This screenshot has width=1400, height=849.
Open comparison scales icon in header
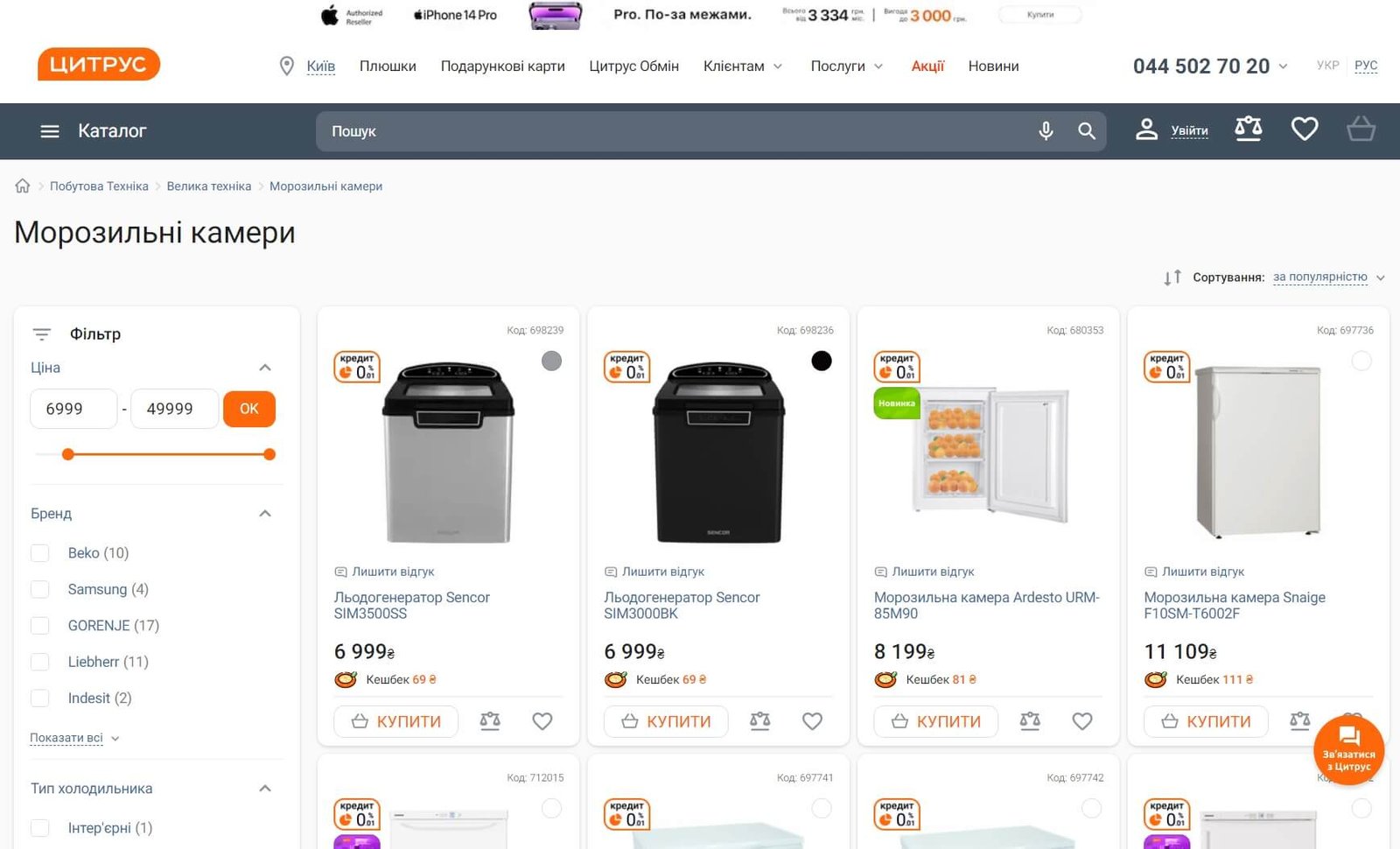pyautogui.click(x=1249, y=130)
